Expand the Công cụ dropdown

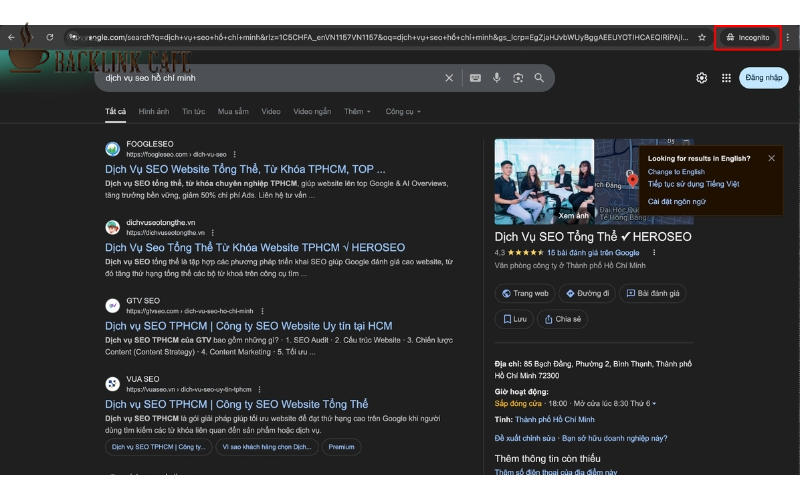403,111
